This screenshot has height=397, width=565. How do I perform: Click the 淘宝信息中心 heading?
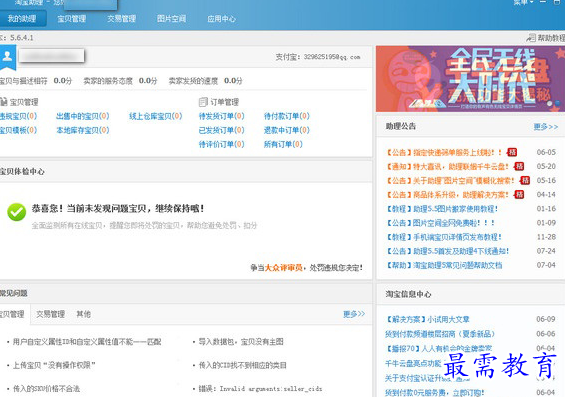click(408, 294)
